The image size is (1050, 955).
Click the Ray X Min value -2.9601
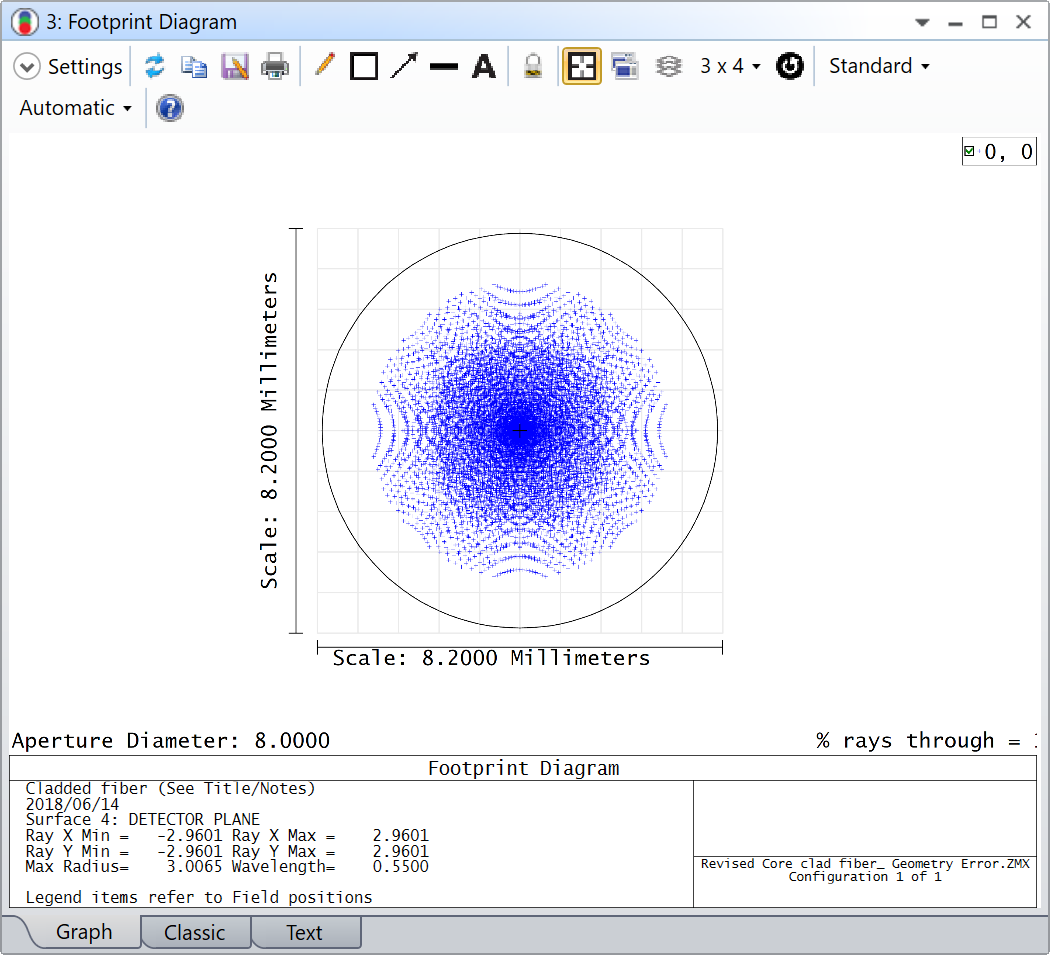189,835
